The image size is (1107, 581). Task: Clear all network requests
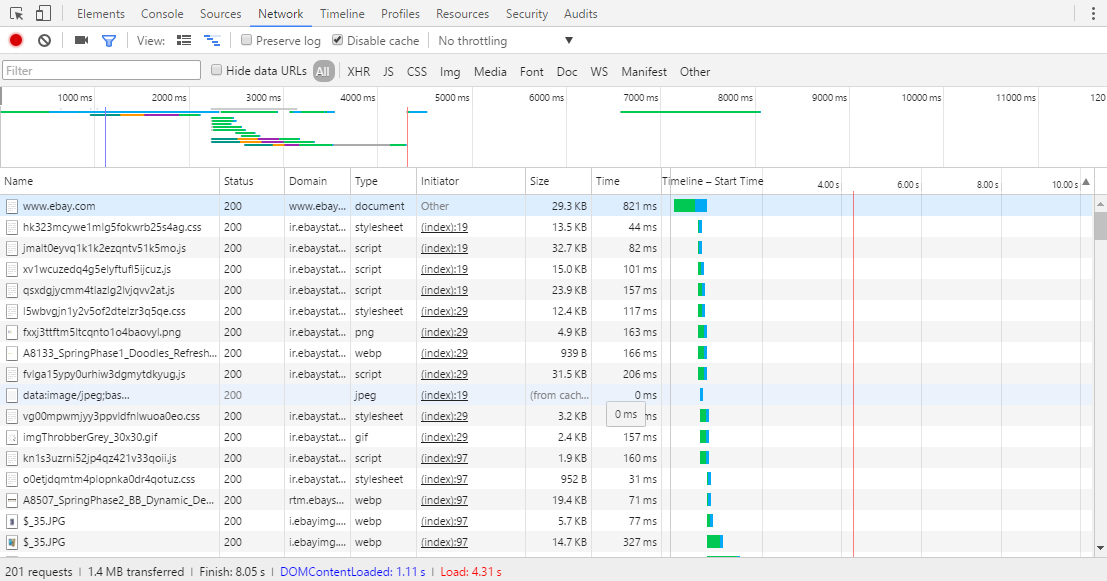(42, 40)
